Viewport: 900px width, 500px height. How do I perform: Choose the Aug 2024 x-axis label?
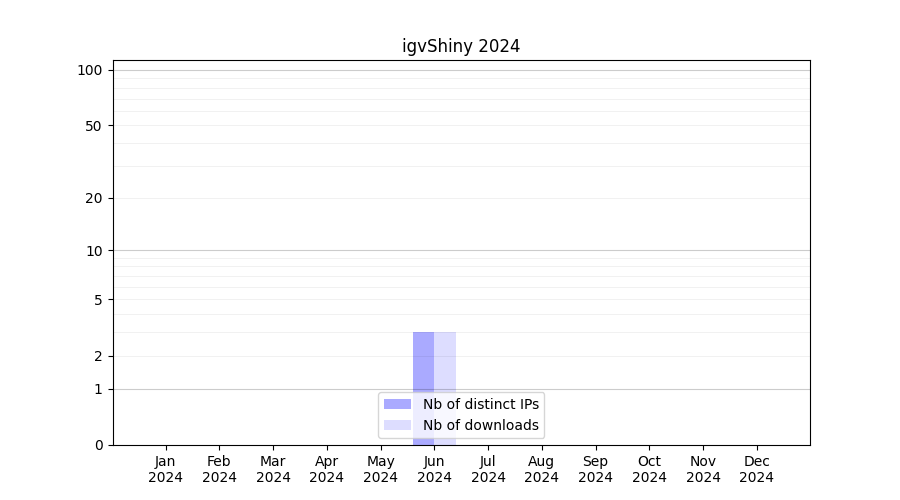(x=541, y=469)
